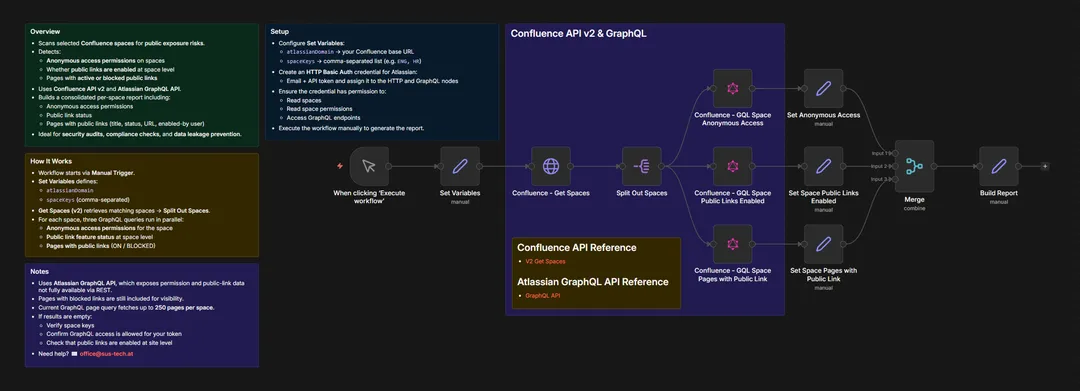The width and height of the screenshot is (1080, 391).
Task: Click the 'Split Out Spaces' label
Action: 642,193
